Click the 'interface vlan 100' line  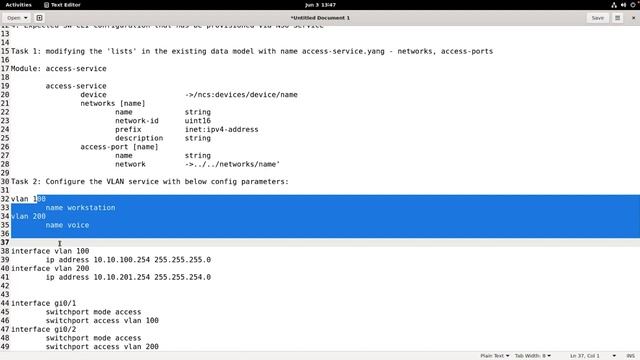[50, 251]
